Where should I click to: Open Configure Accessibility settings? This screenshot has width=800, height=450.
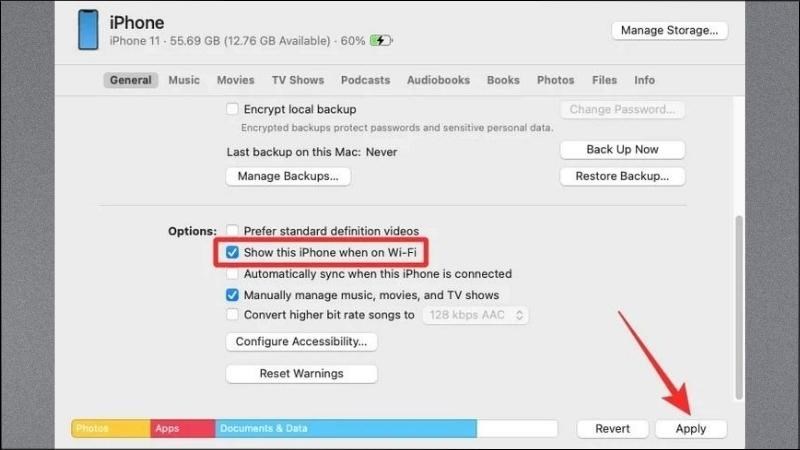[x=302, y=342]
